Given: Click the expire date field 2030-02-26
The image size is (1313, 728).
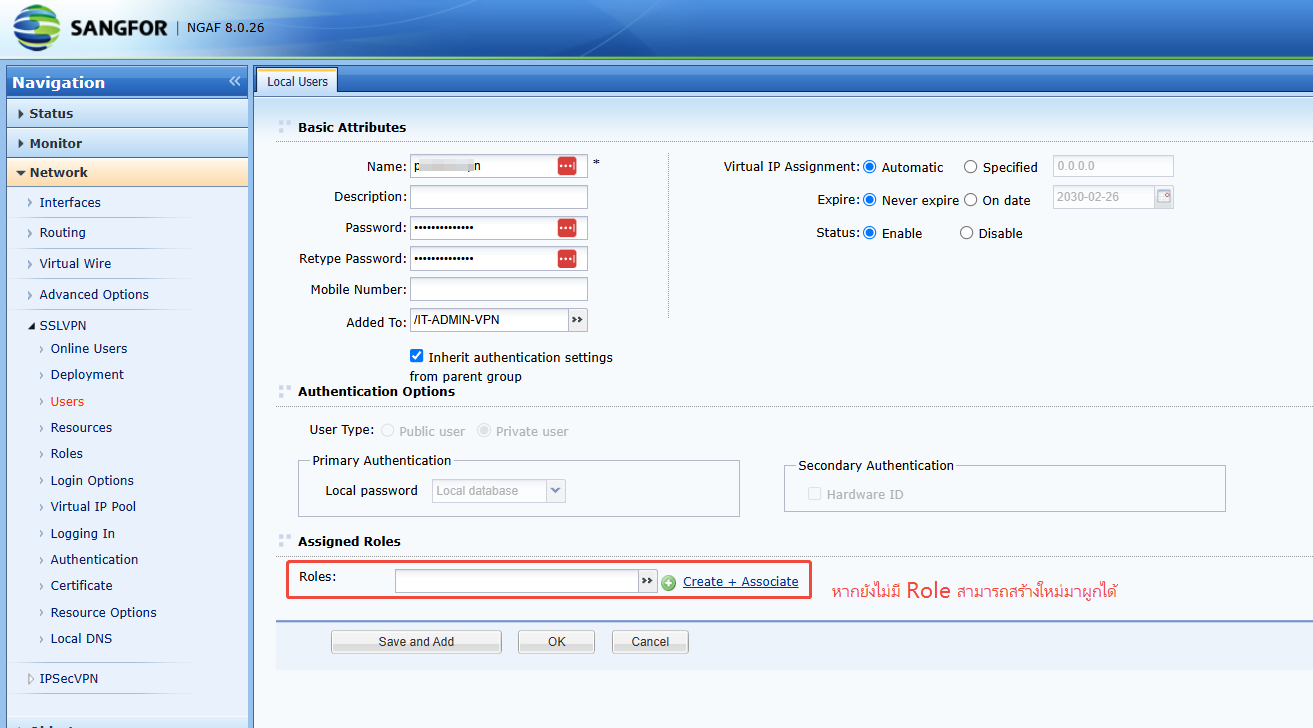Looking at the screenshot, I should [1104, 197].
